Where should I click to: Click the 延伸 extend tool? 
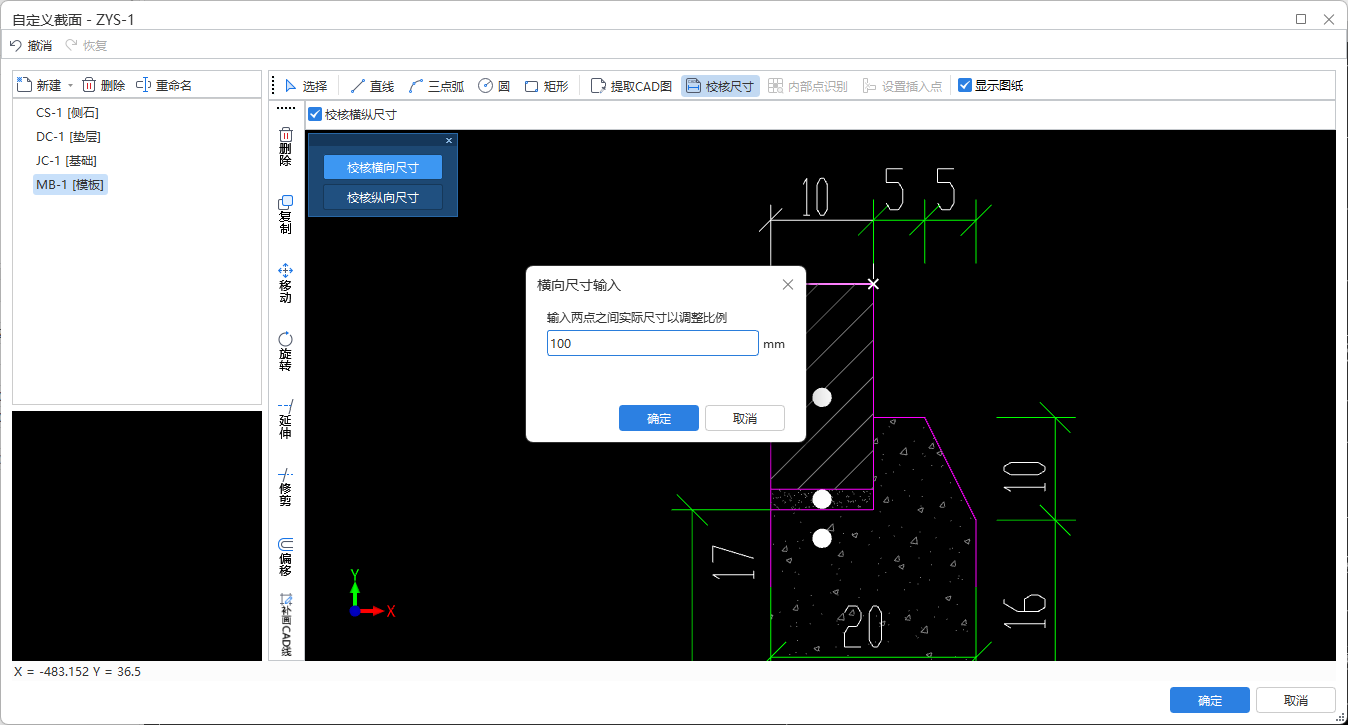tap(285, 419)
